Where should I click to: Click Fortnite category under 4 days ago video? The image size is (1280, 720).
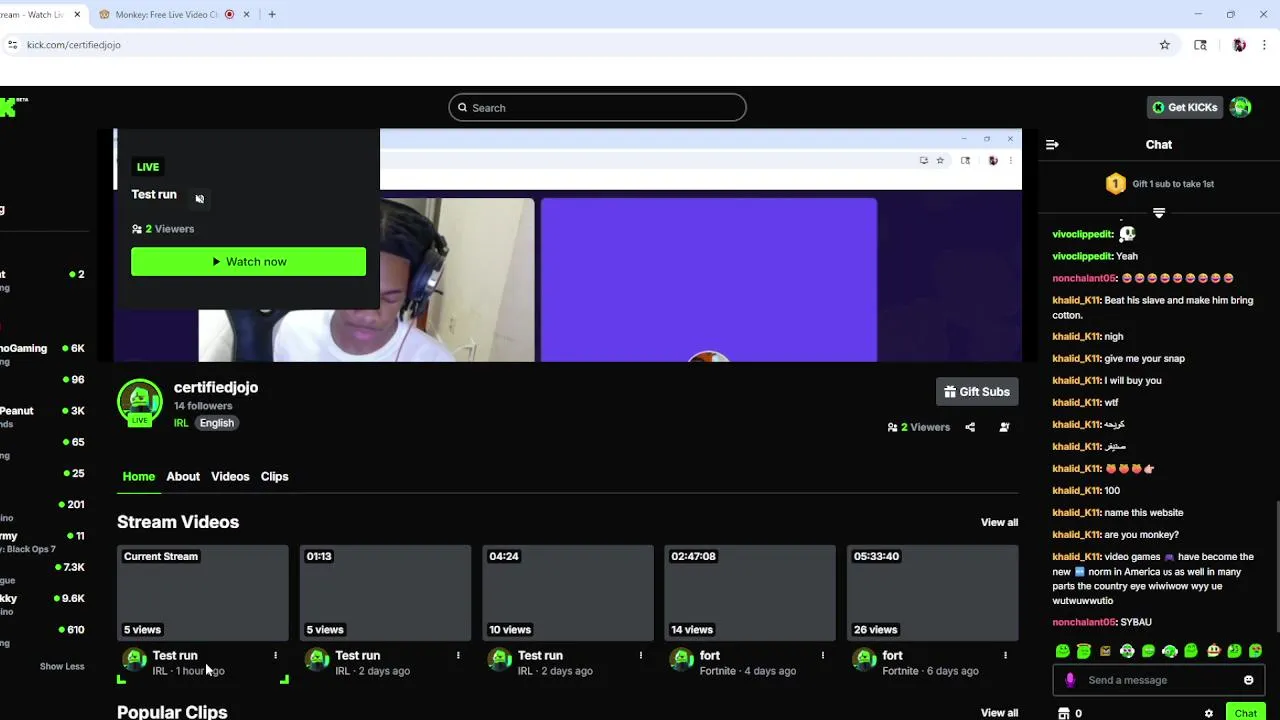718,671
